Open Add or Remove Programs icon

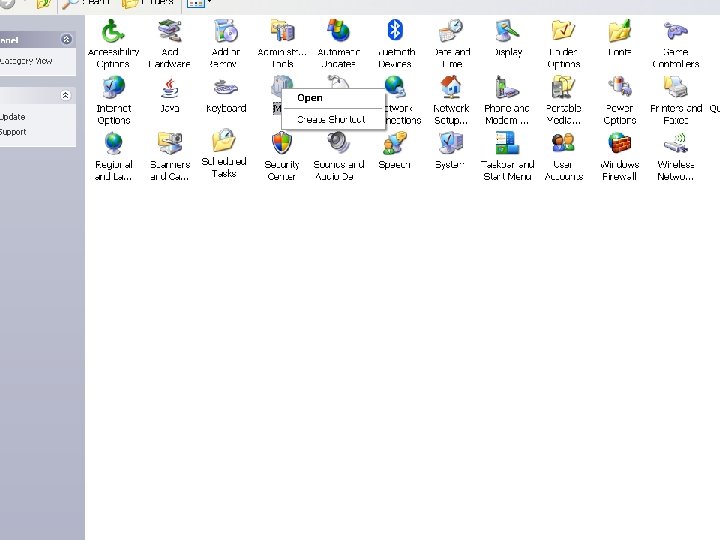(x=225, y=32)
